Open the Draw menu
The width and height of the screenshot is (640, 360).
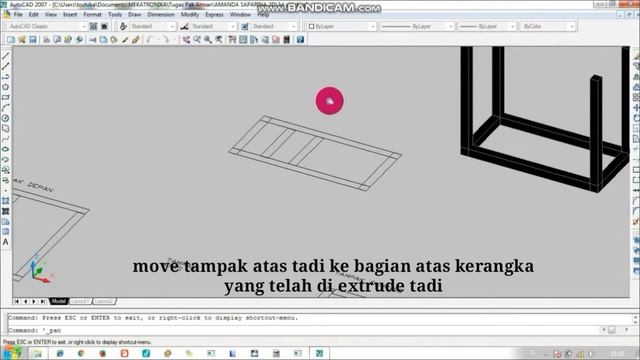(134, 14)
